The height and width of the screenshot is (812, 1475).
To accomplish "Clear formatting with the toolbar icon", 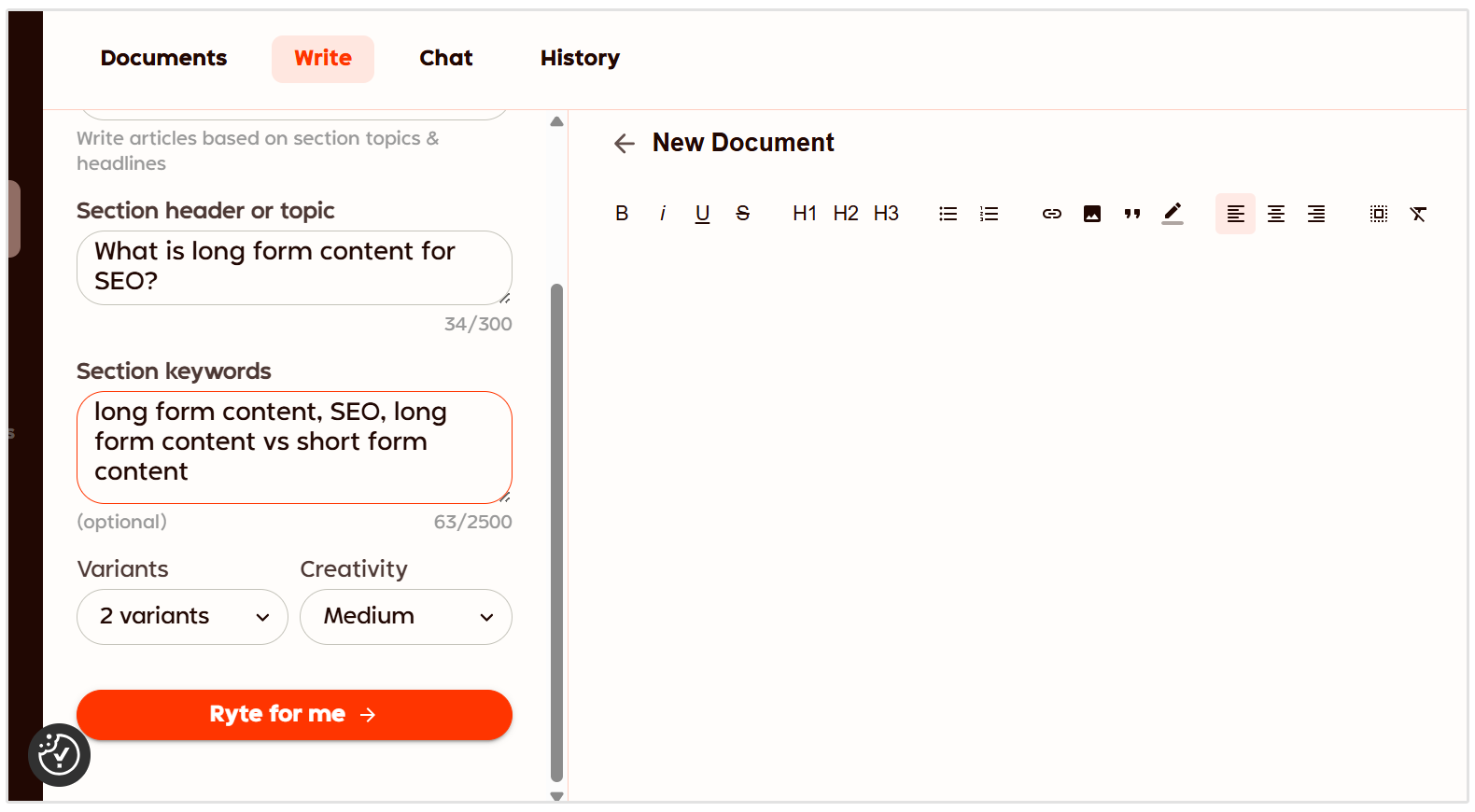I will tap(1418, 214).
